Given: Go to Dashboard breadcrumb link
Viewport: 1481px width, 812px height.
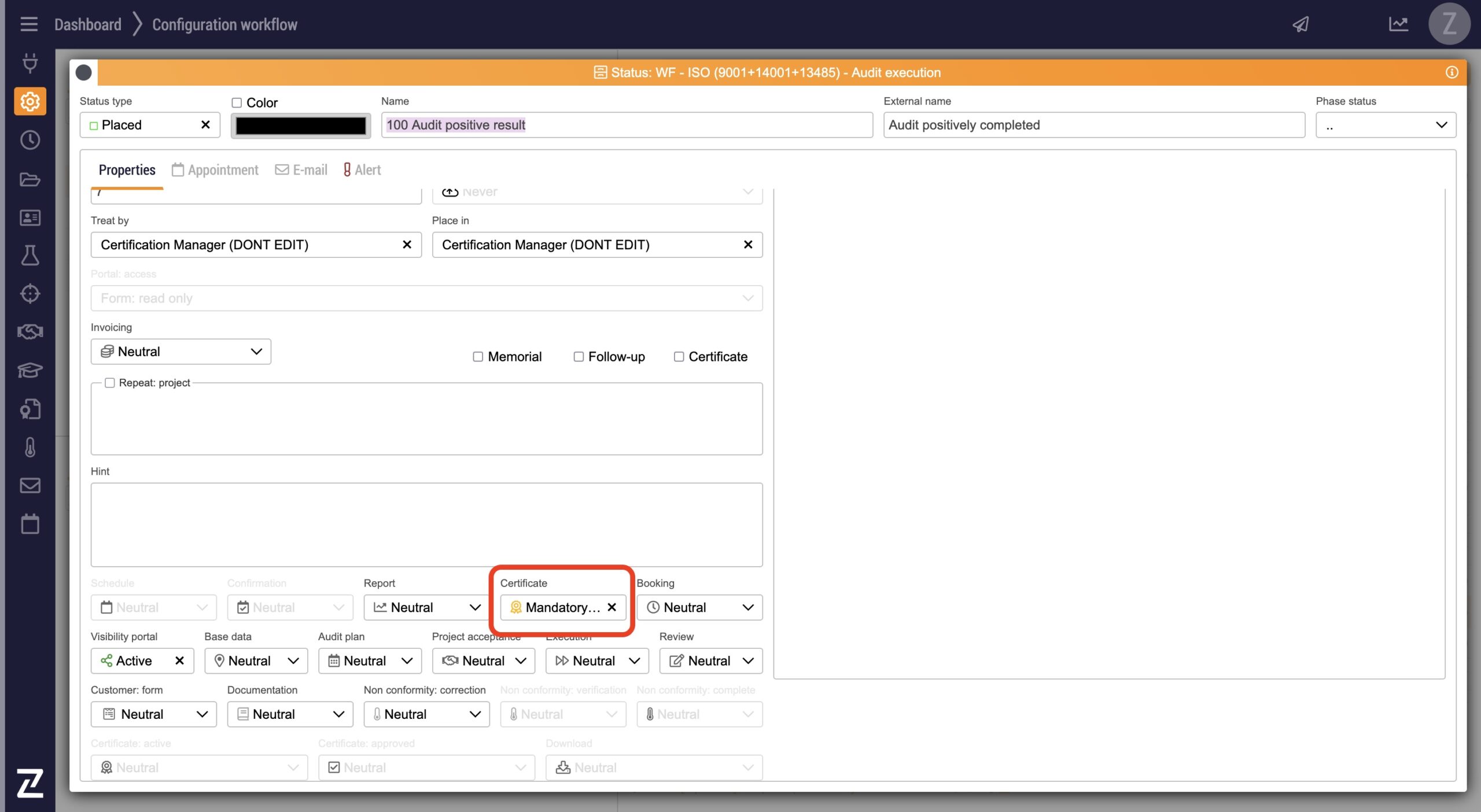Looking at the screenshot, I should tap(88, 24).
